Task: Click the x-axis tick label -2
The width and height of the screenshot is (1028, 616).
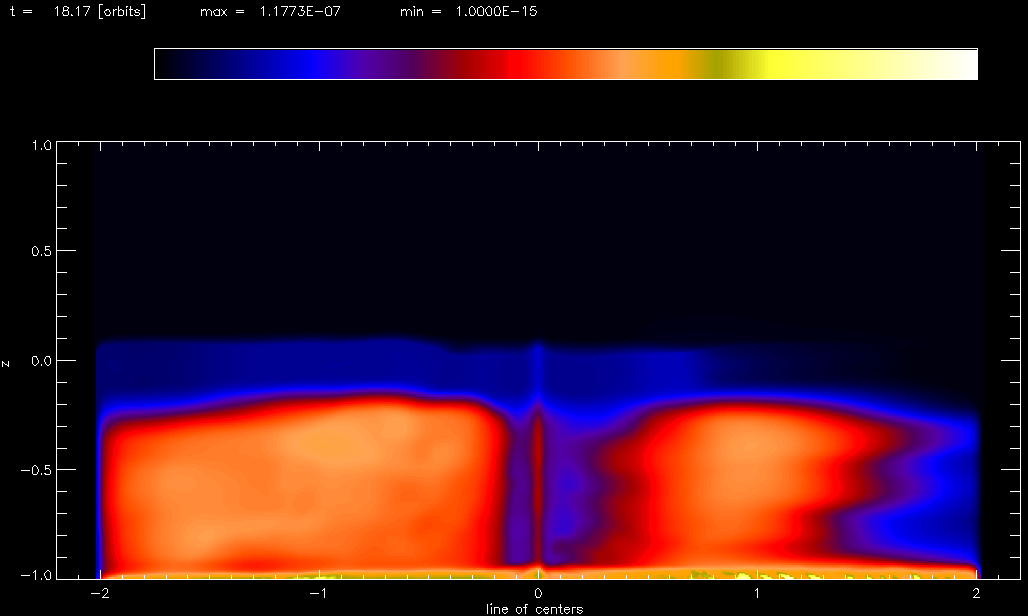Action: point(97,593)
